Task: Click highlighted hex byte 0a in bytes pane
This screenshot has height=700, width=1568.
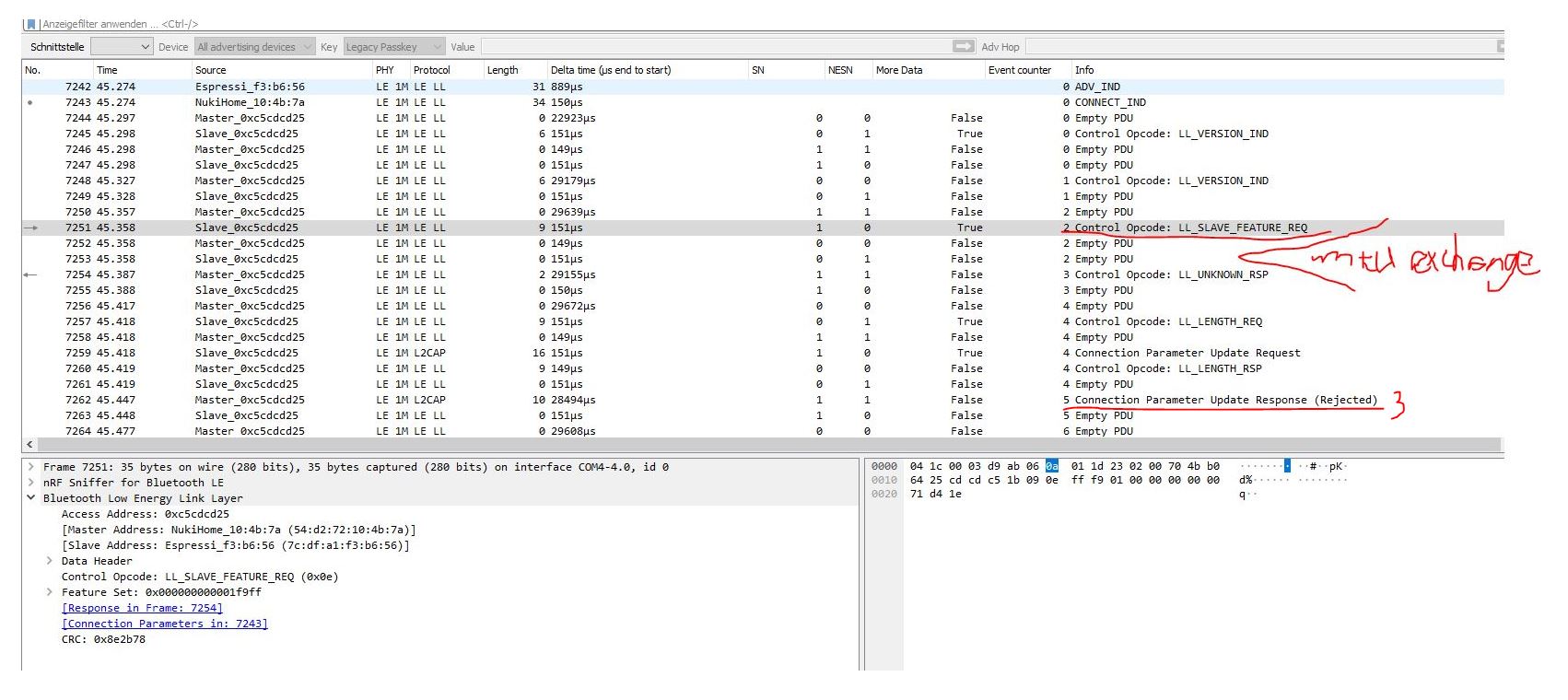Action: pyautogui.click(x=1051, y=466)
